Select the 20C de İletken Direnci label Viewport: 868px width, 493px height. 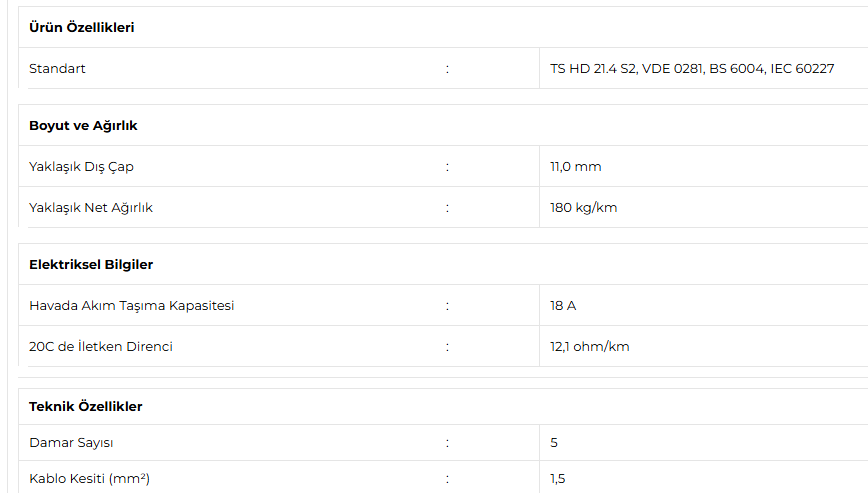pyautogui.click(x=101, y=346)
